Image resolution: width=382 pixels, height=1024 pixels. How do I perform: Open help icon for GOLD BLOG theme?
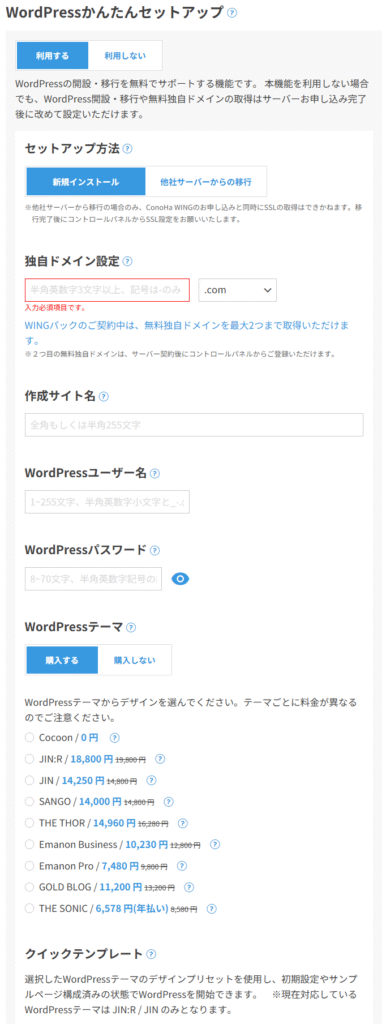(x=189, y=887)
